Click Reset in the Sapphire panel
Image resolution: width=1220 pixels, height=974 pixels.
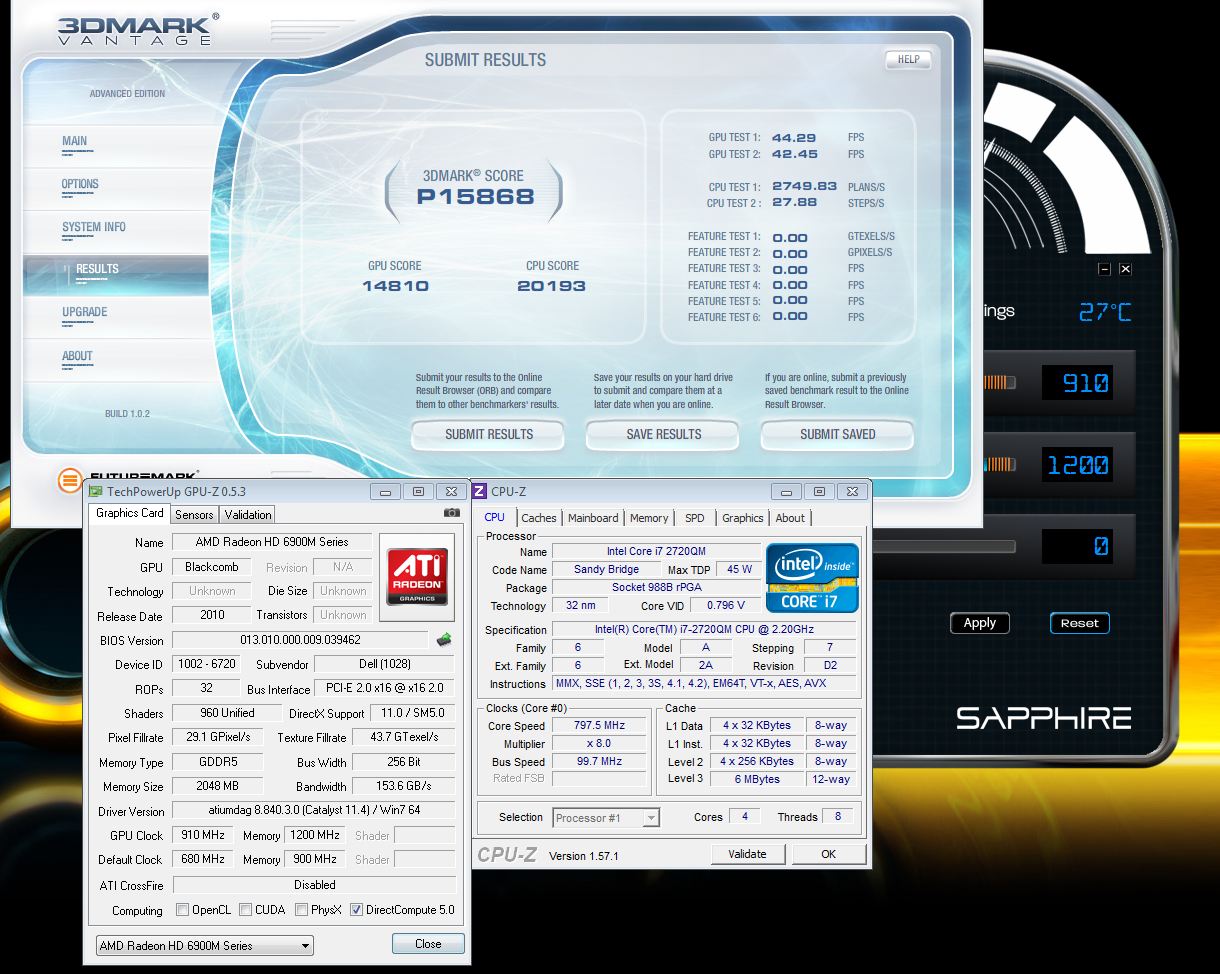pos(1080,623)
